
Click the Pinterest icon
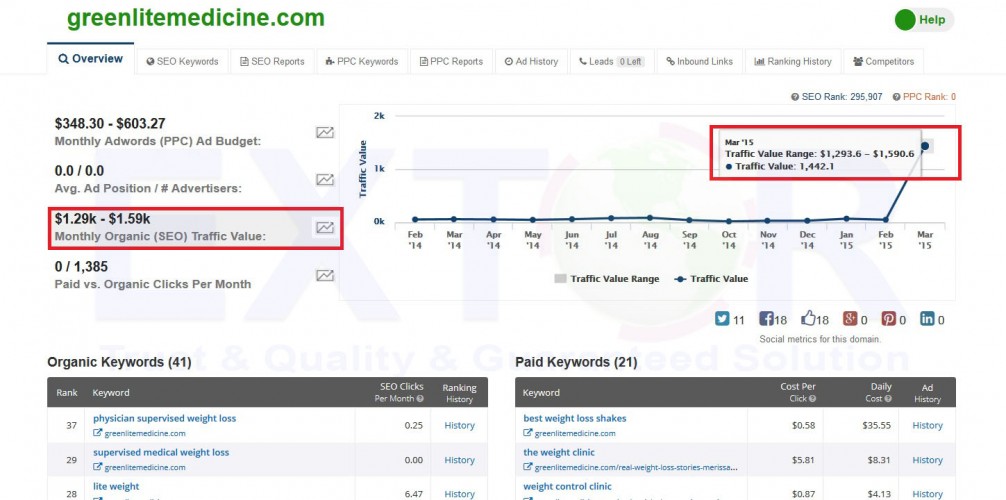(888, 320)
